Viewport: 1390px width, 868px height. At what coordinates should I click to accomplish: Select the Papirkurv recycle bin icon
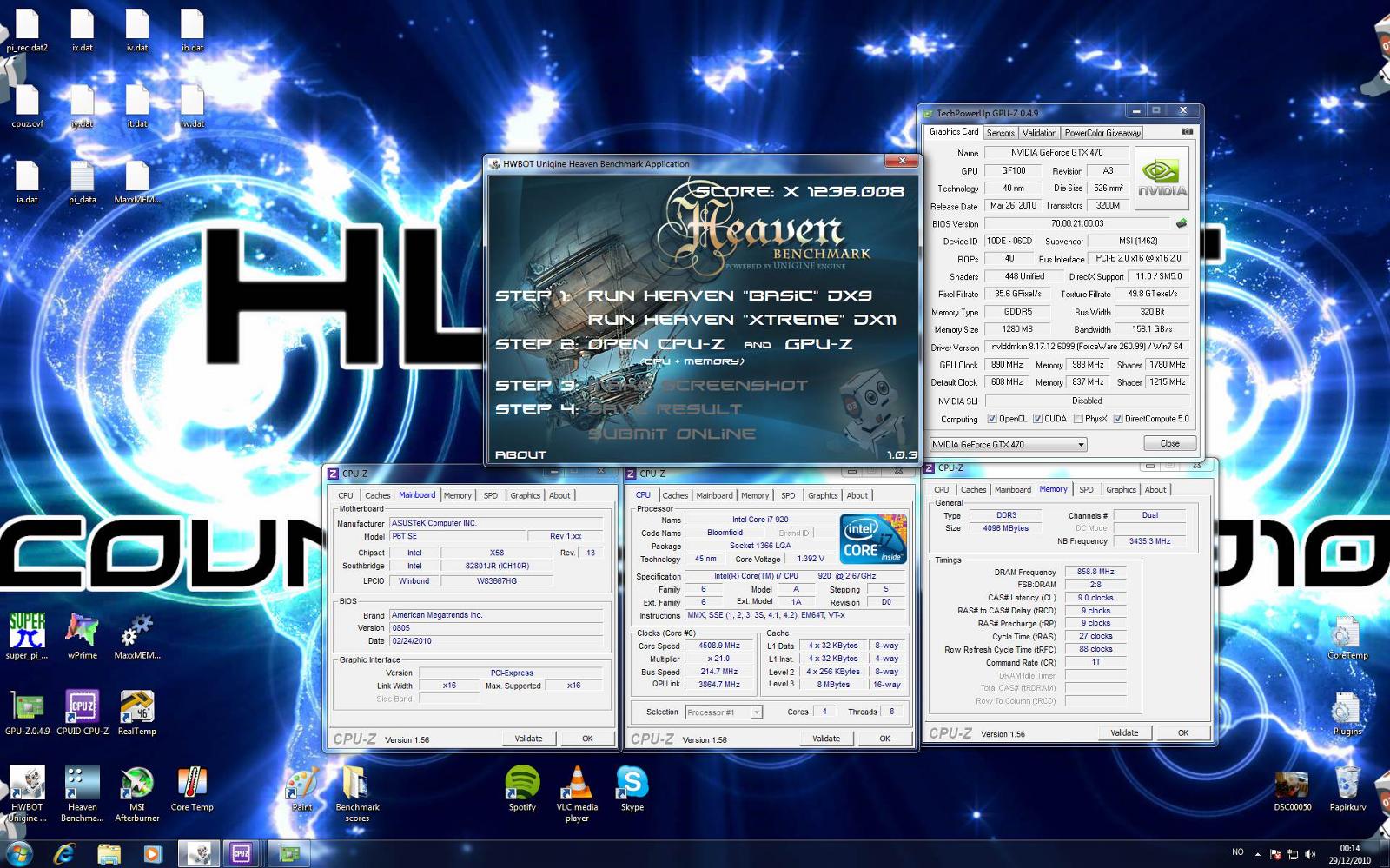tap(1347, 789)
